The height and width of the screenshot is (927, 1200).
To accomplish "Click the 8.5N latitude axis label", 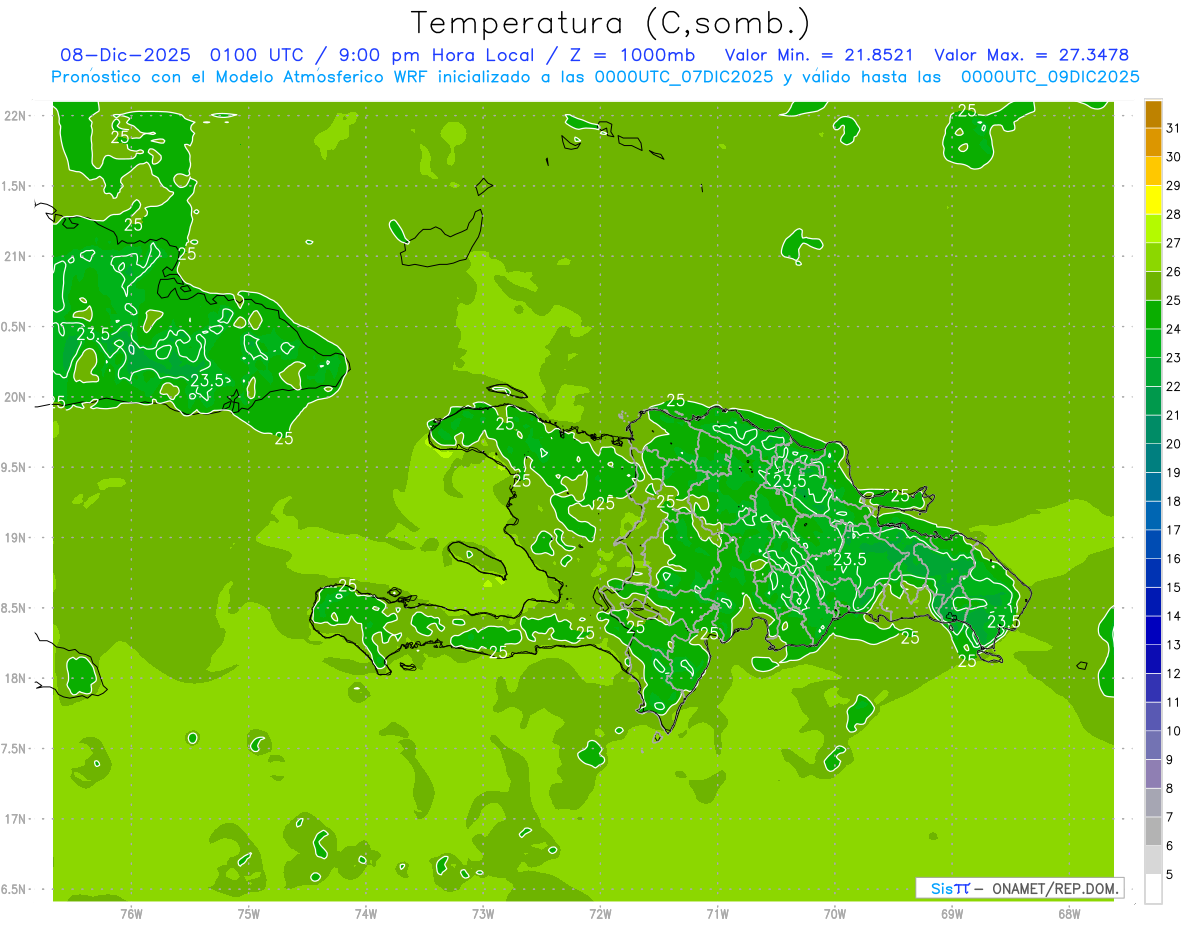I will 14,608.
